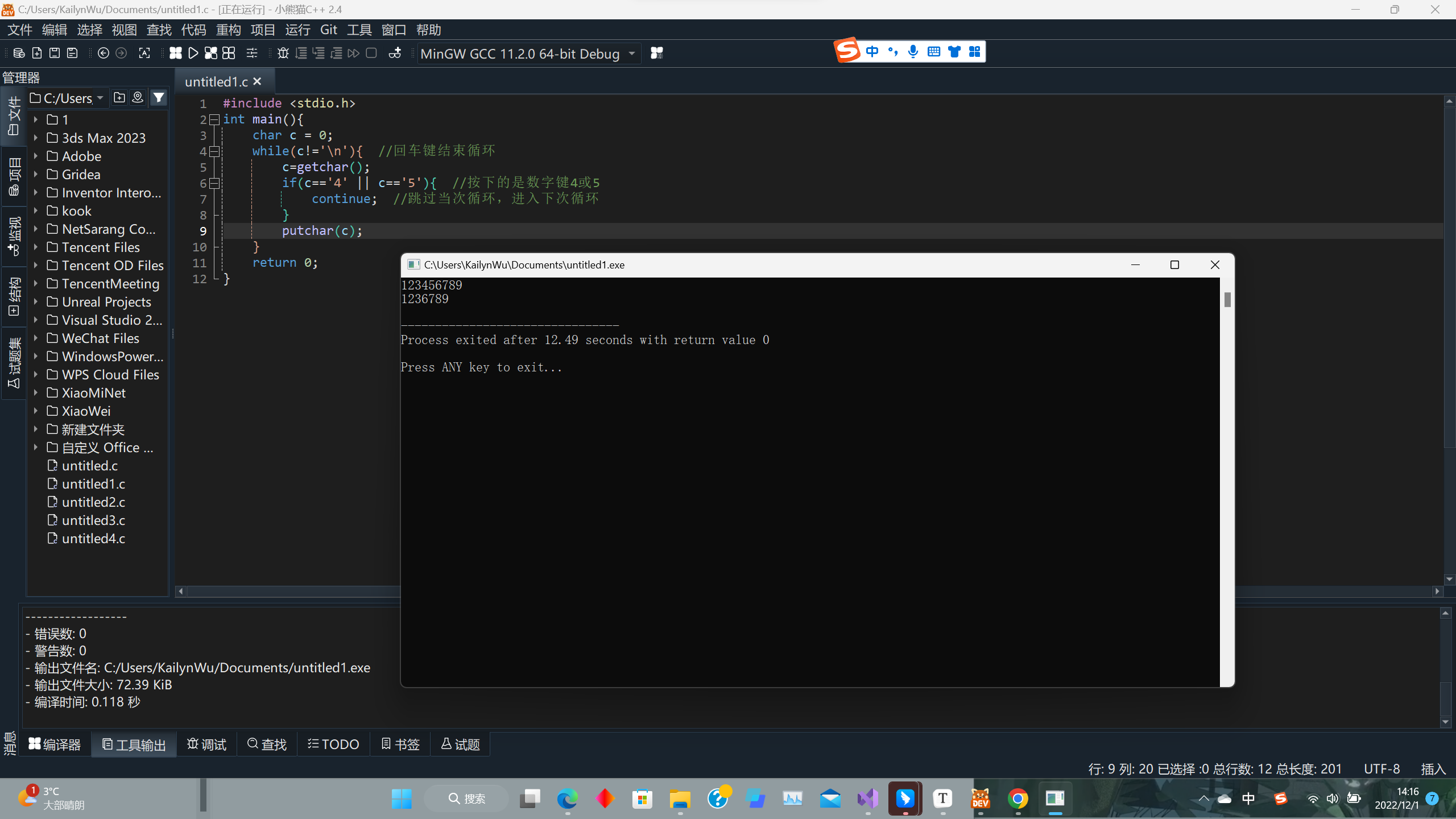The height and width of the screenshot is (819, 1456).
Task: Toggle file tree filter icon
Action: click(x=159, y=98)
